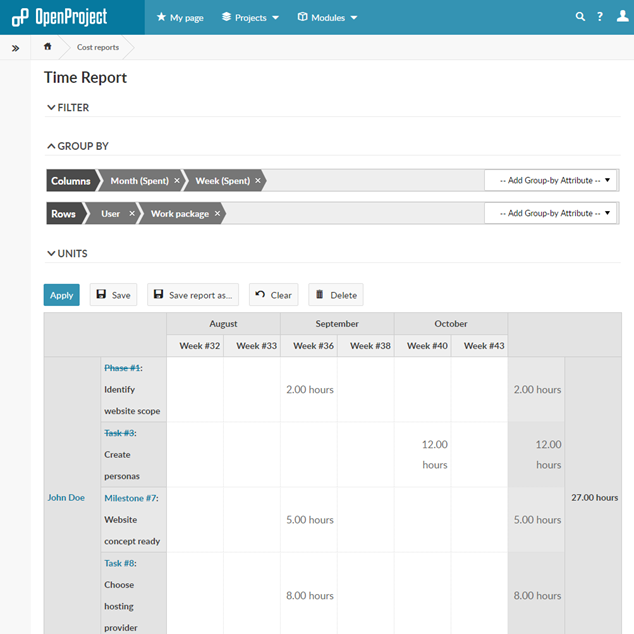Click Save report as... button
This screenshot has width=634, height=634.
click(193, 295)
